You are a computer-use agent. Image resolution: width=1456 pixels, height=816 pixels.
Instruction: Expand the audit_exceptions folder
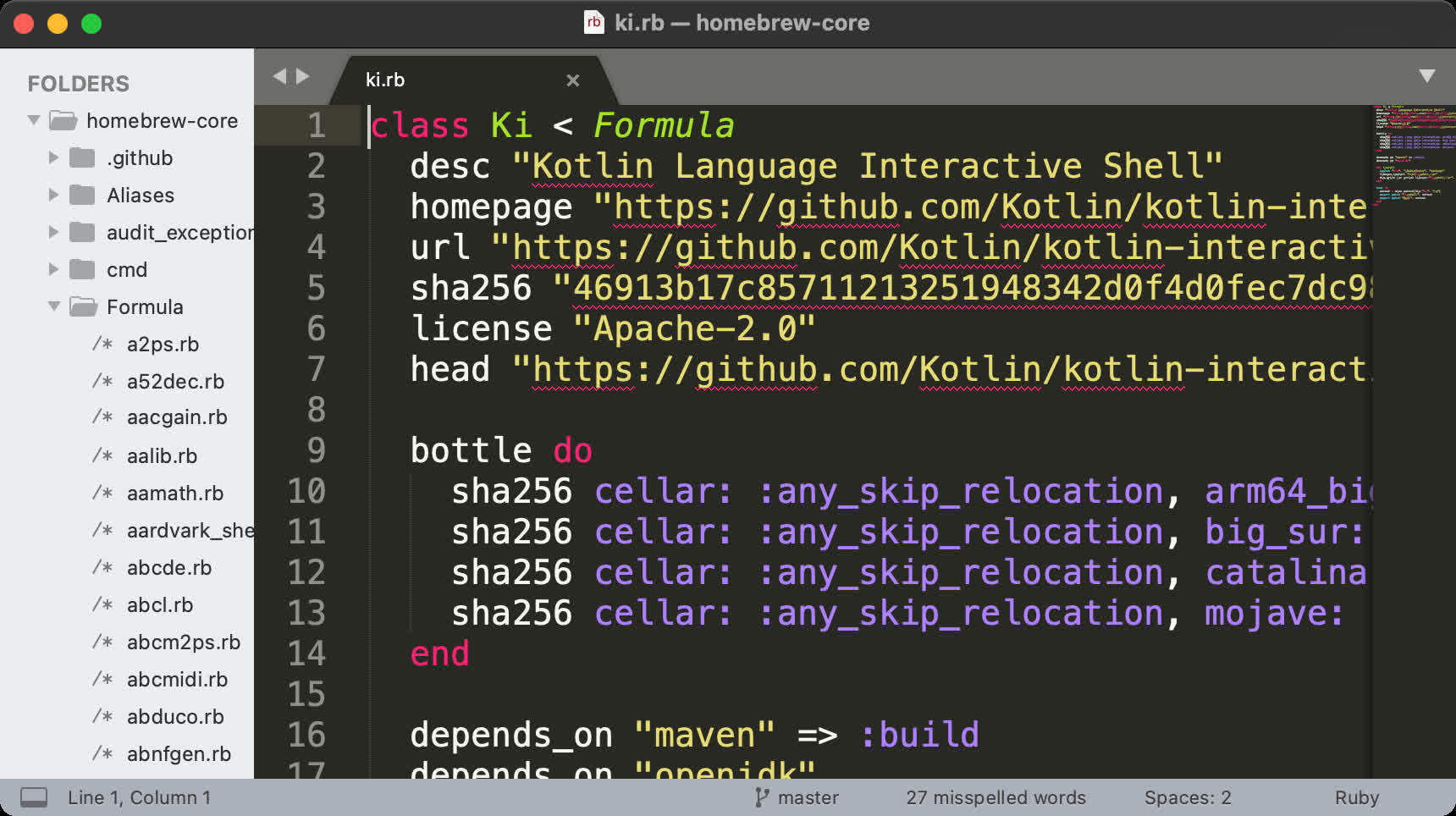[x=53, y=232]
